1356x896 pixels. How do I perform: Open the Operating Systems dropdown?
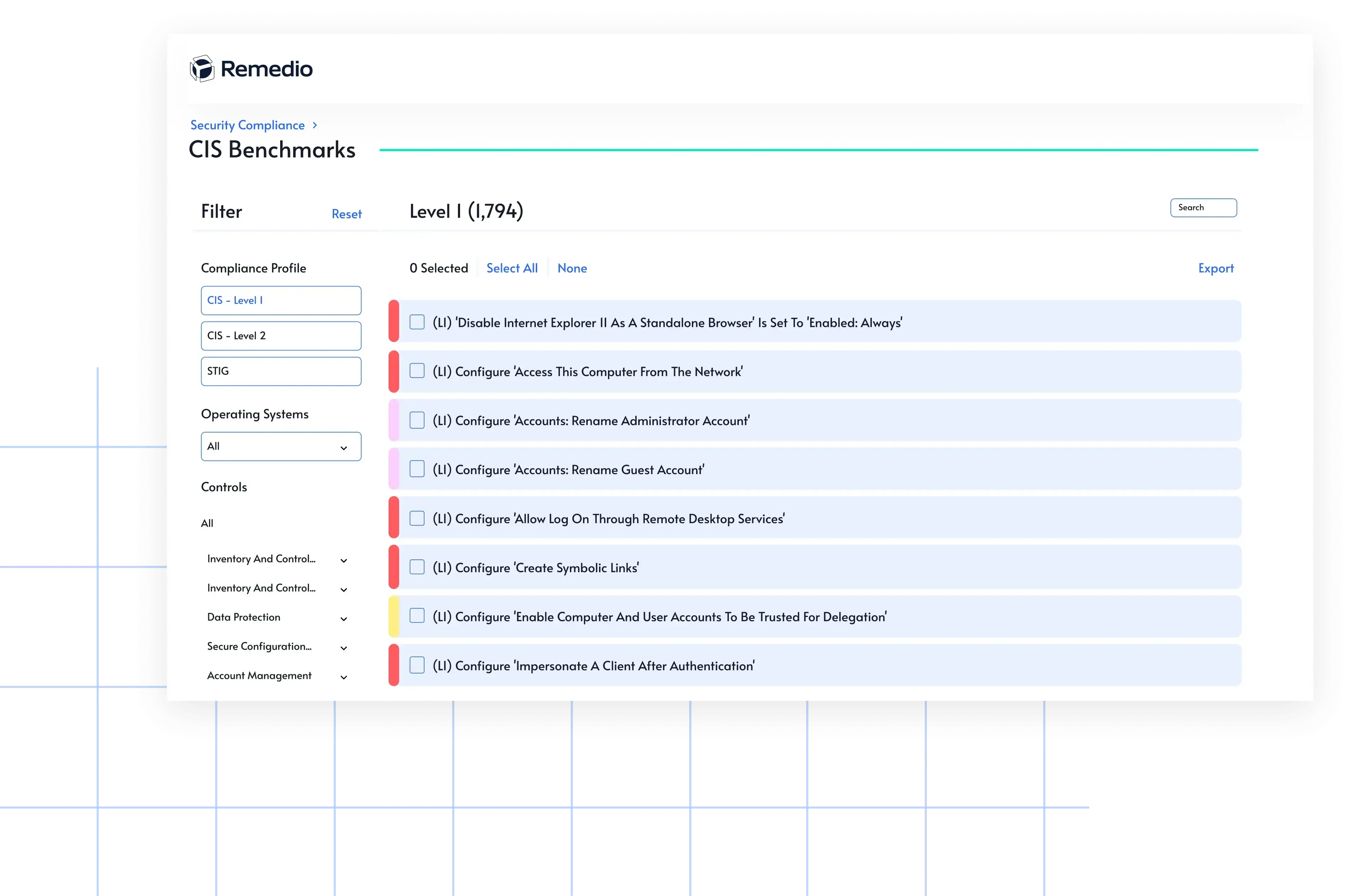point(281,446)
